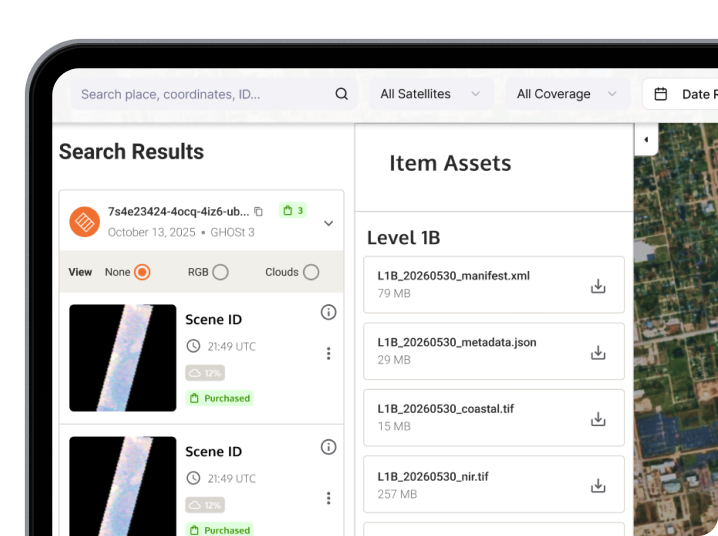This screenshot has height=536, width=718.
Task: Select the Clouds view radio button
Action: [x=311, y=272]
